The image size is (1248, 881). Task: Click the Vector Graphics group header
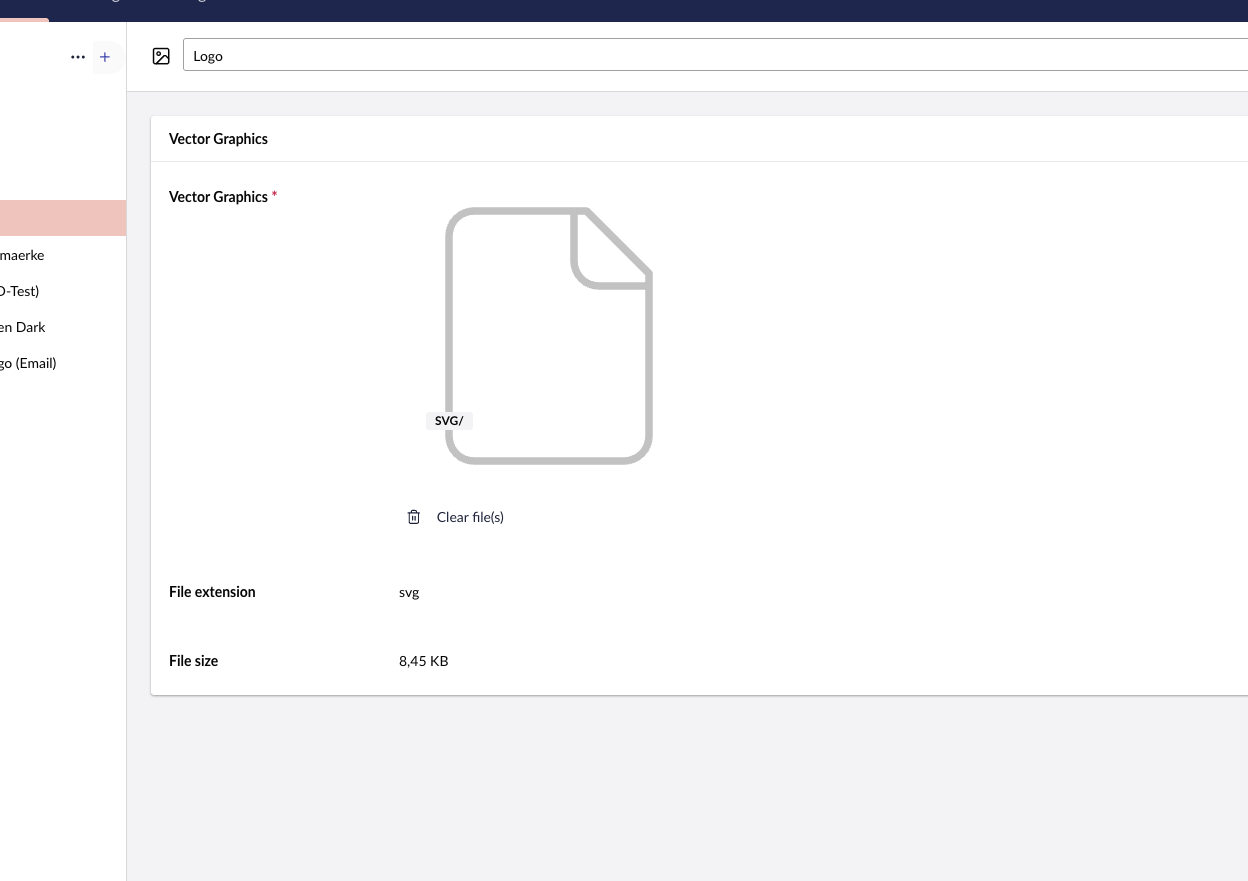coord(218,139)
